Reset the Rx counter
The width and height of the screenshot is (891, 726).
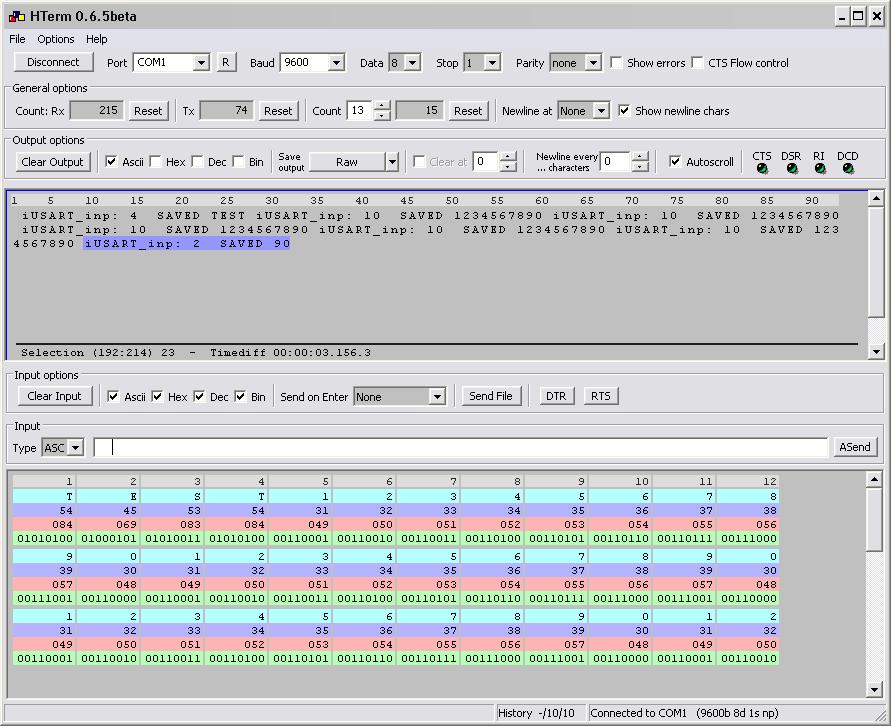pyautogui.click(x=148, y=111)
